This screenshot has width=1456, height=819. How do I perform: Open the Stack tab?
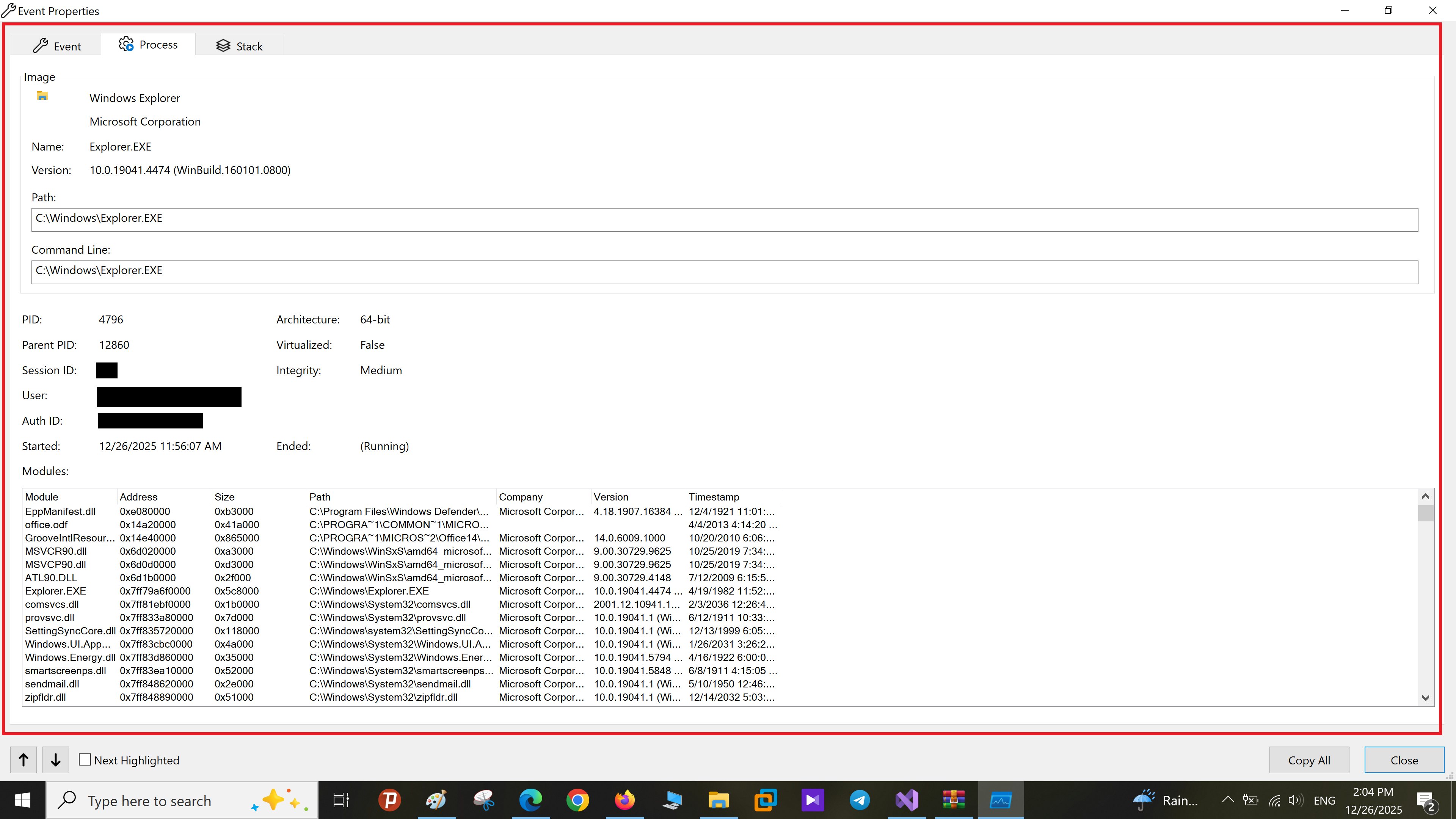point(239,46)
